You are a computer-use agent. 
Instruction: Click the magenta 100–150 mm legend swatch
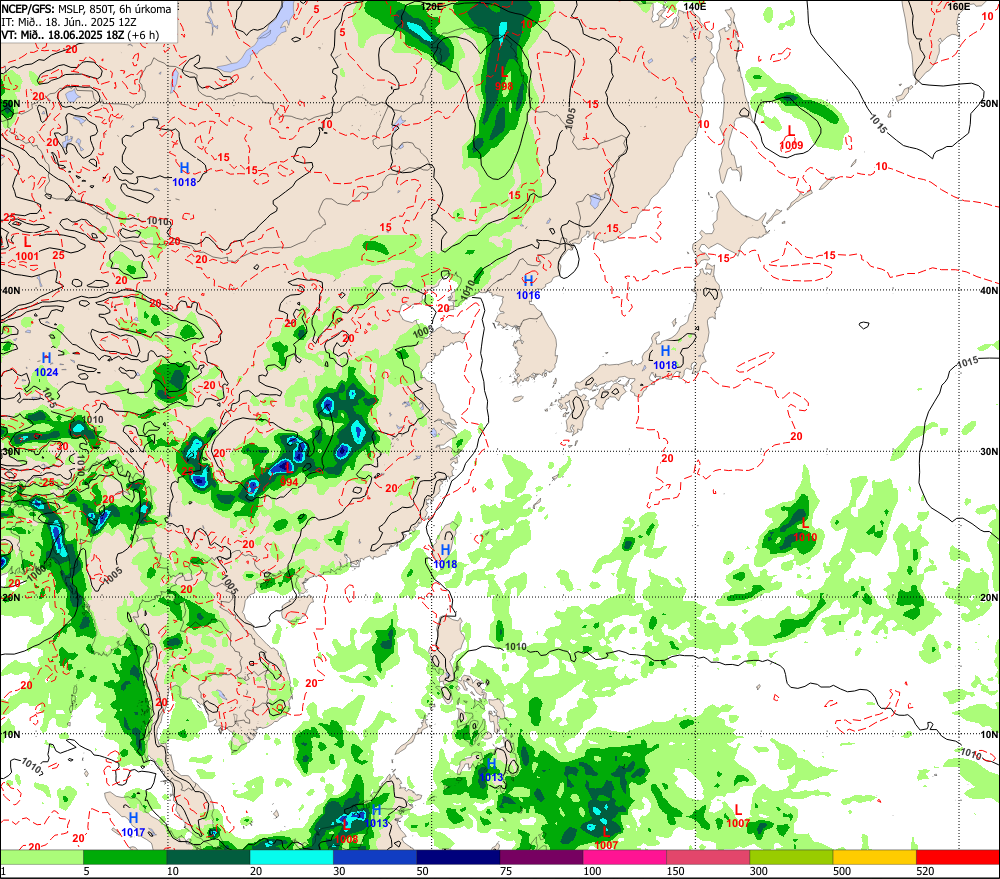point(625,857)
